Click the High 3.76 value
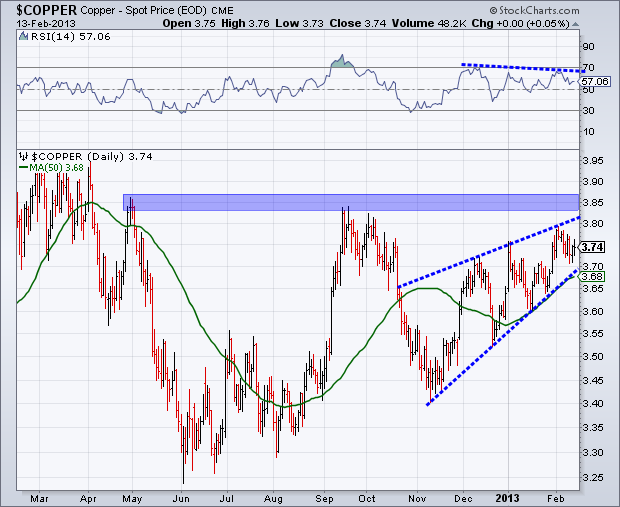Viewport: 620px width, 507px height. [245, 23]
